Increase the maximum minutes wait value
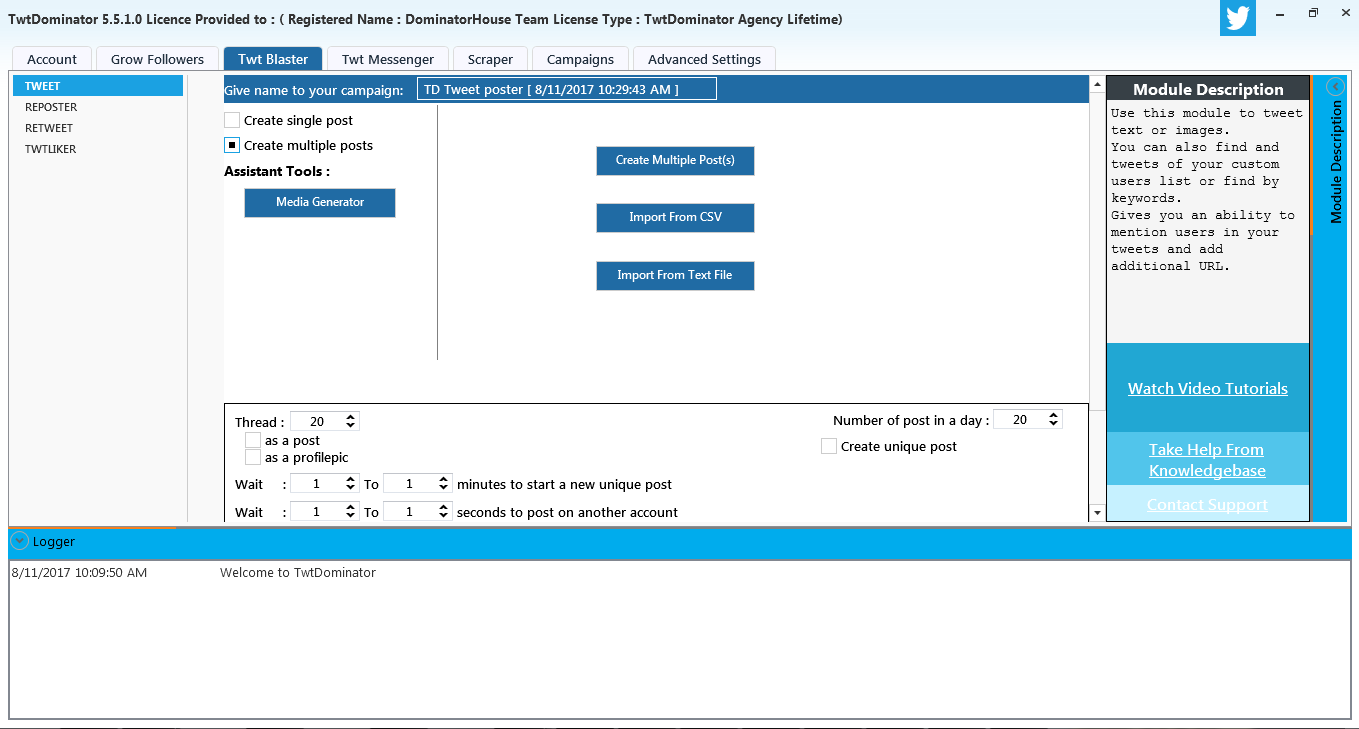The height and width of the screenshot is (729, 1359). (444, 479)
